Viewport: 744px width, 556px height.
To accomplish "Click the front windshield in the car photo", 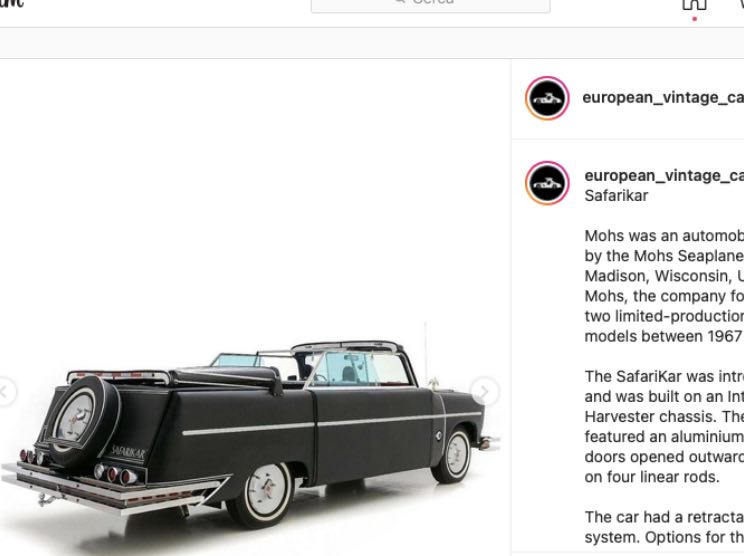I will point(358,368).
